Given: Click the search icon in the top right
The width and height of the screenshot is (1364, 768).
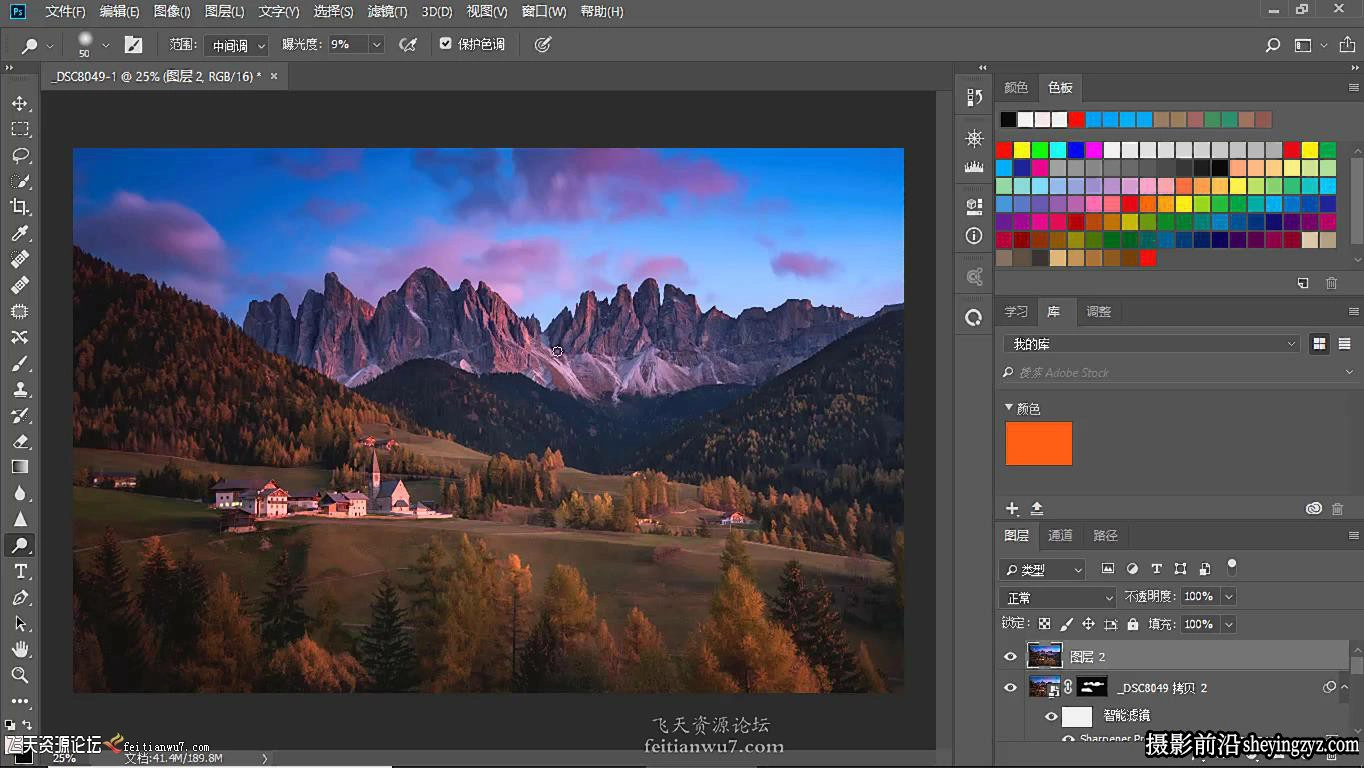Looking at the screenshot, I should tap(1273, 45).
